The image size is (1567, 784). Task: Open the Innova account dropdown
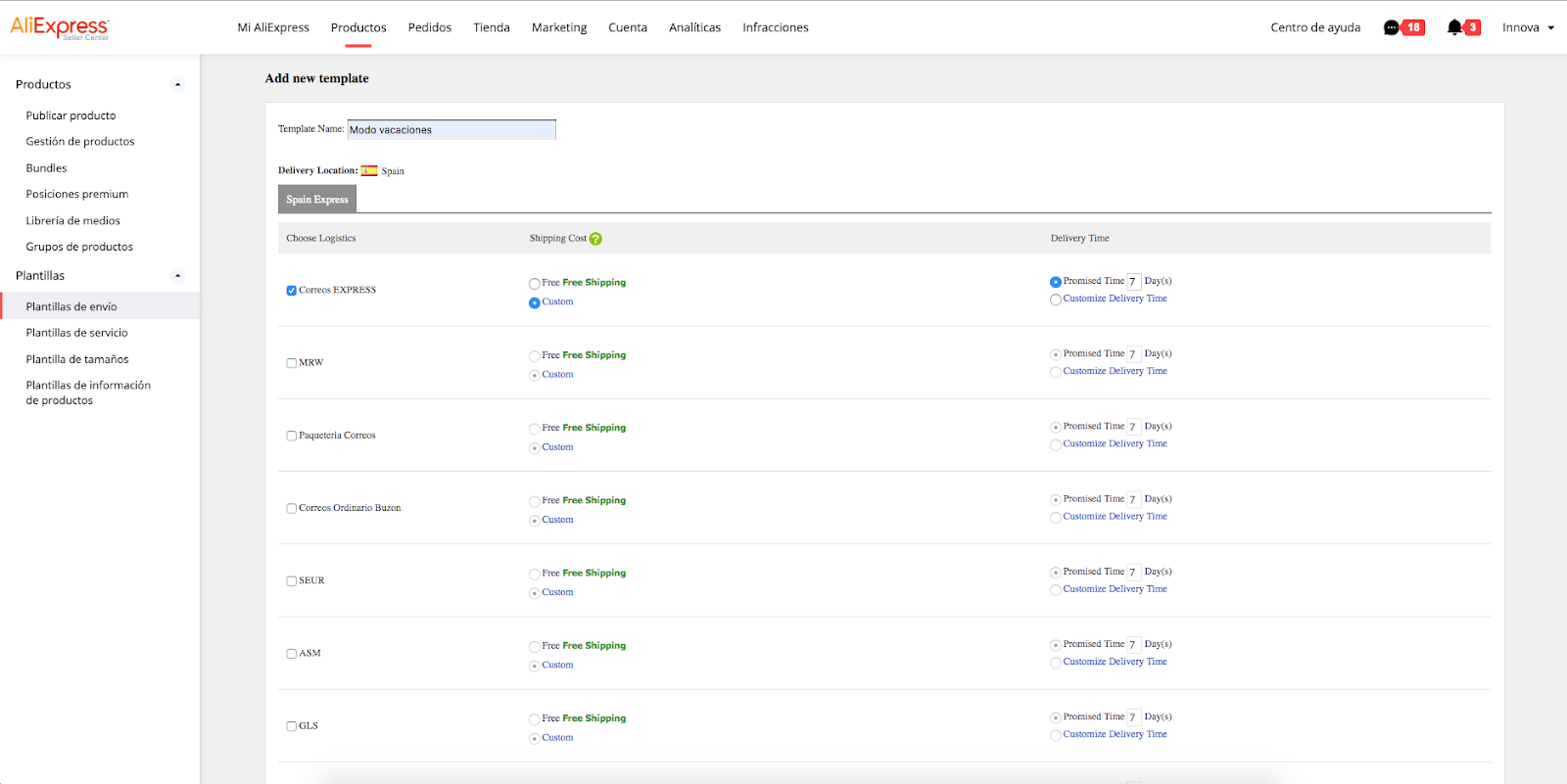(x=1528, y=27)
